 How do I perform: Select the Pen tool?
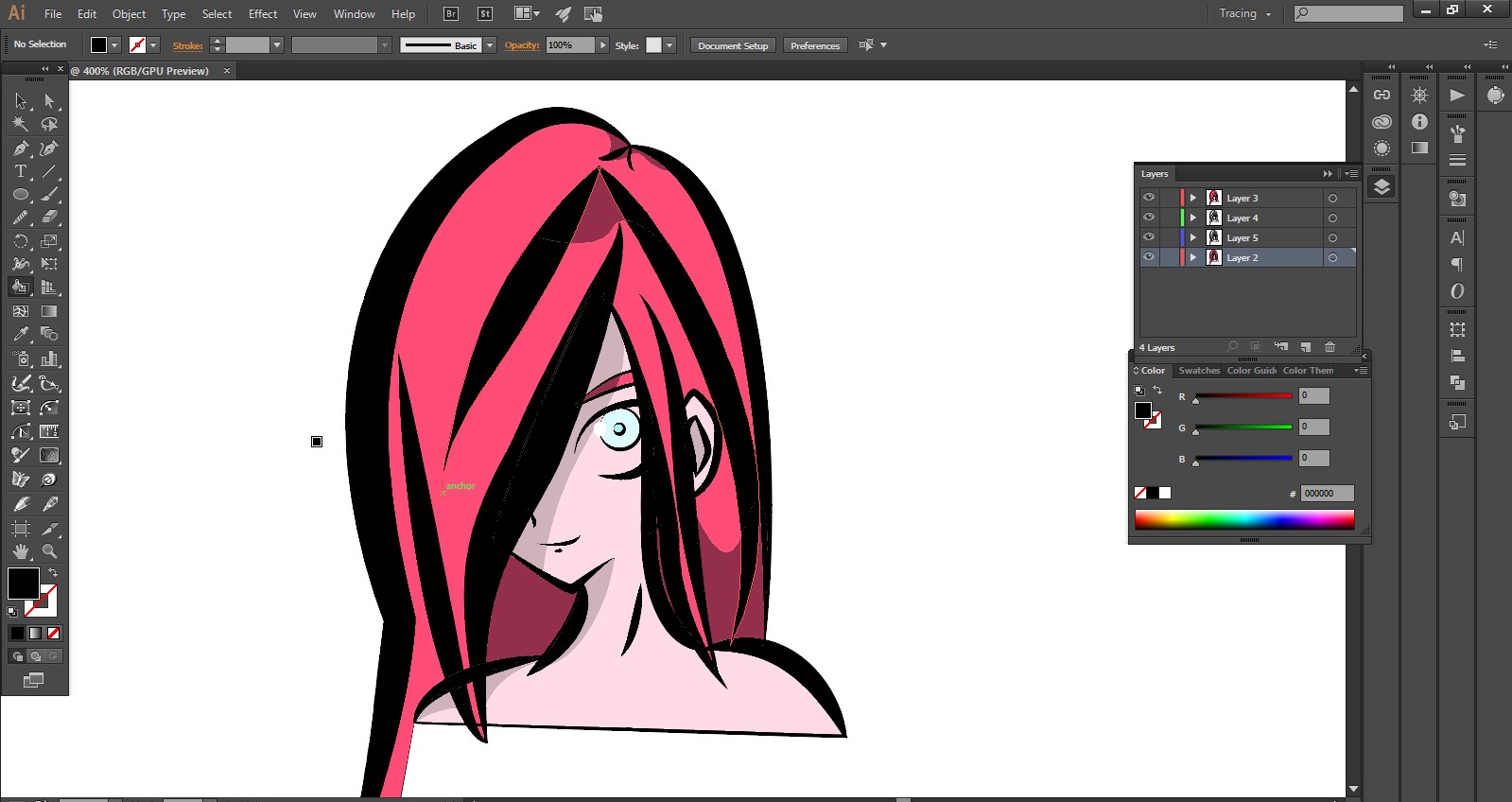(x=21, y=148)
